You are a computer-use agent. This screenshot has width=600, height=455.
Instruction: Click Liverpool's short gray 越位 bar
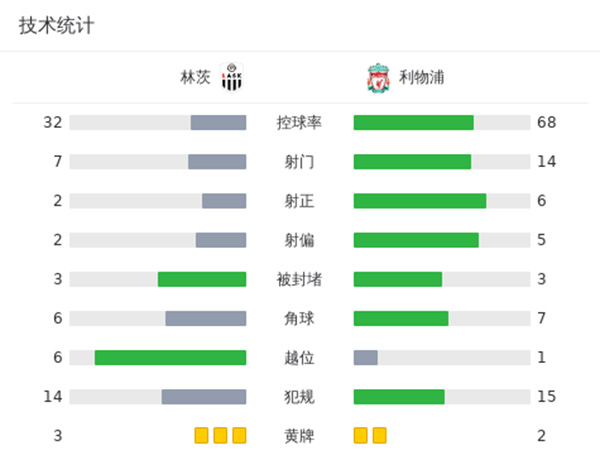366,357
